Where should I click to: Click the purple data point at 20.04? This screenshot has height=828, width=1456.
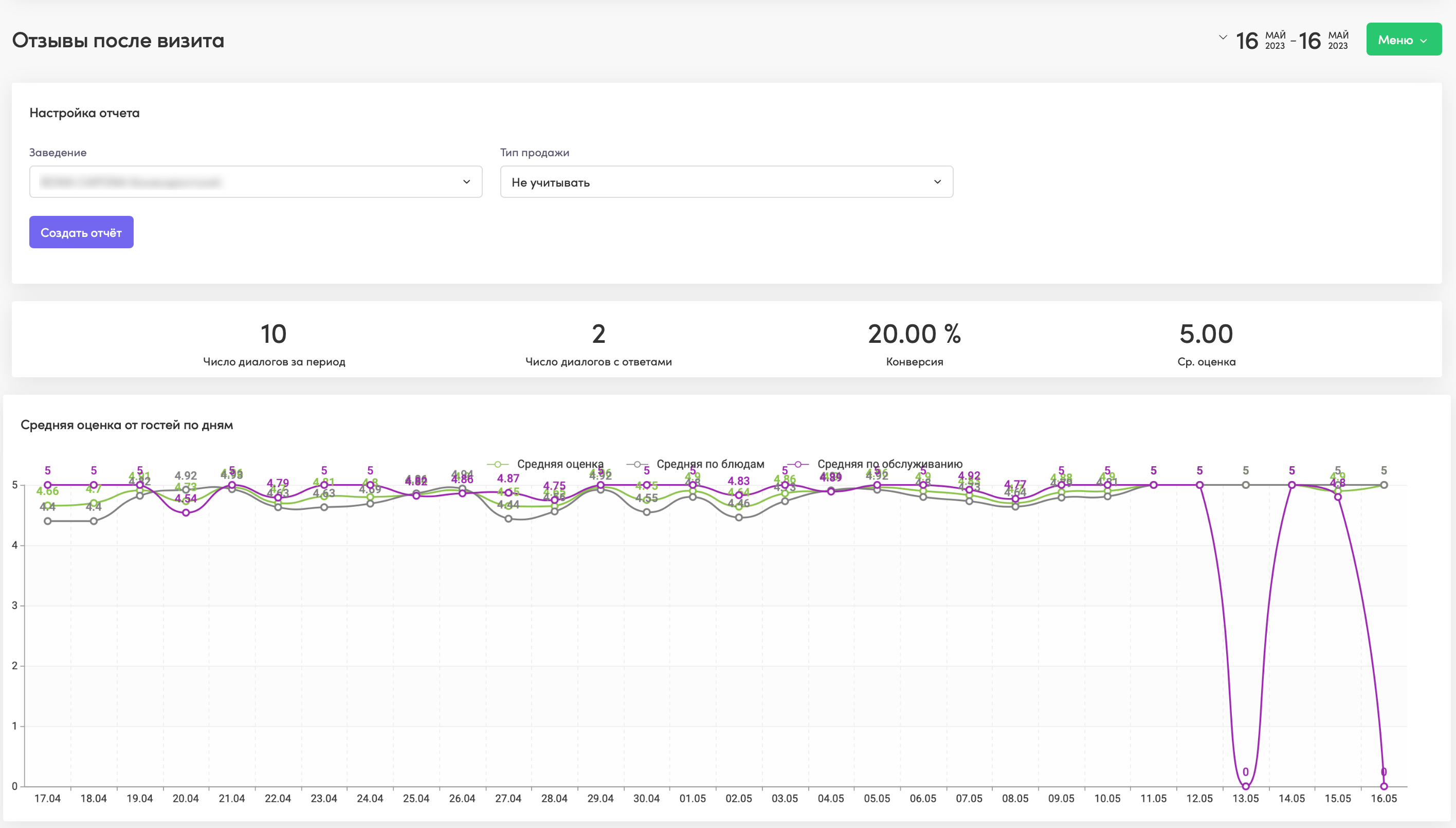[x=186, y=513]
